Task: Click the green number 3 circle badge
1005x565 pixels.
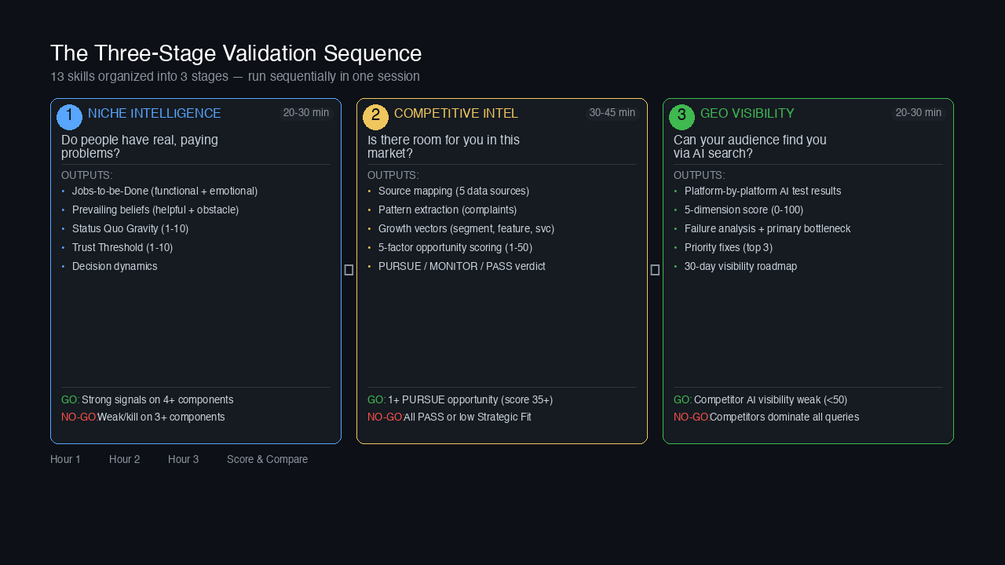Action: tap(681, 116)
